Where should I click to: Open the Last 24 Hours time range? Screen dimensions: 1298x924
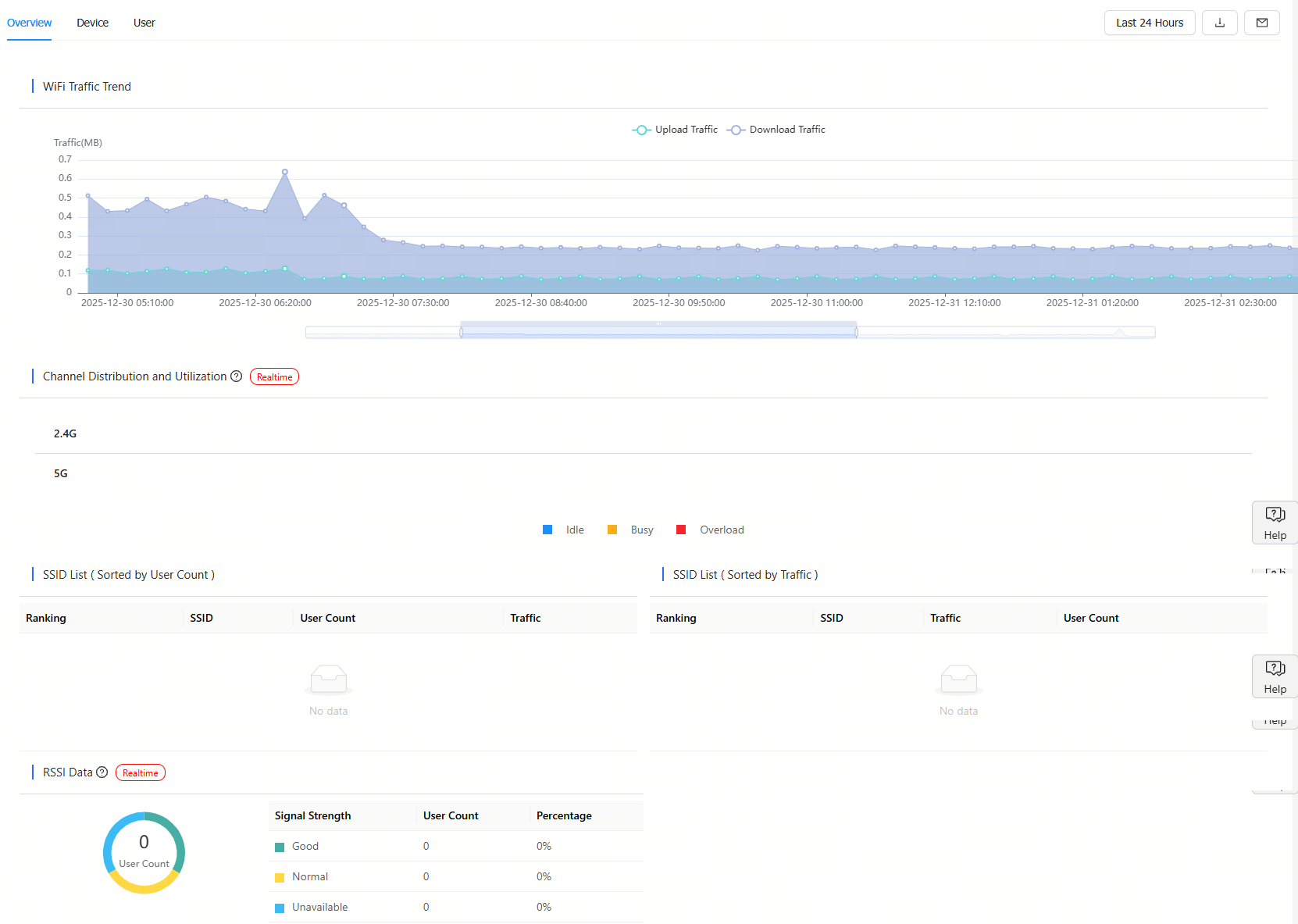click(1149, 23)
